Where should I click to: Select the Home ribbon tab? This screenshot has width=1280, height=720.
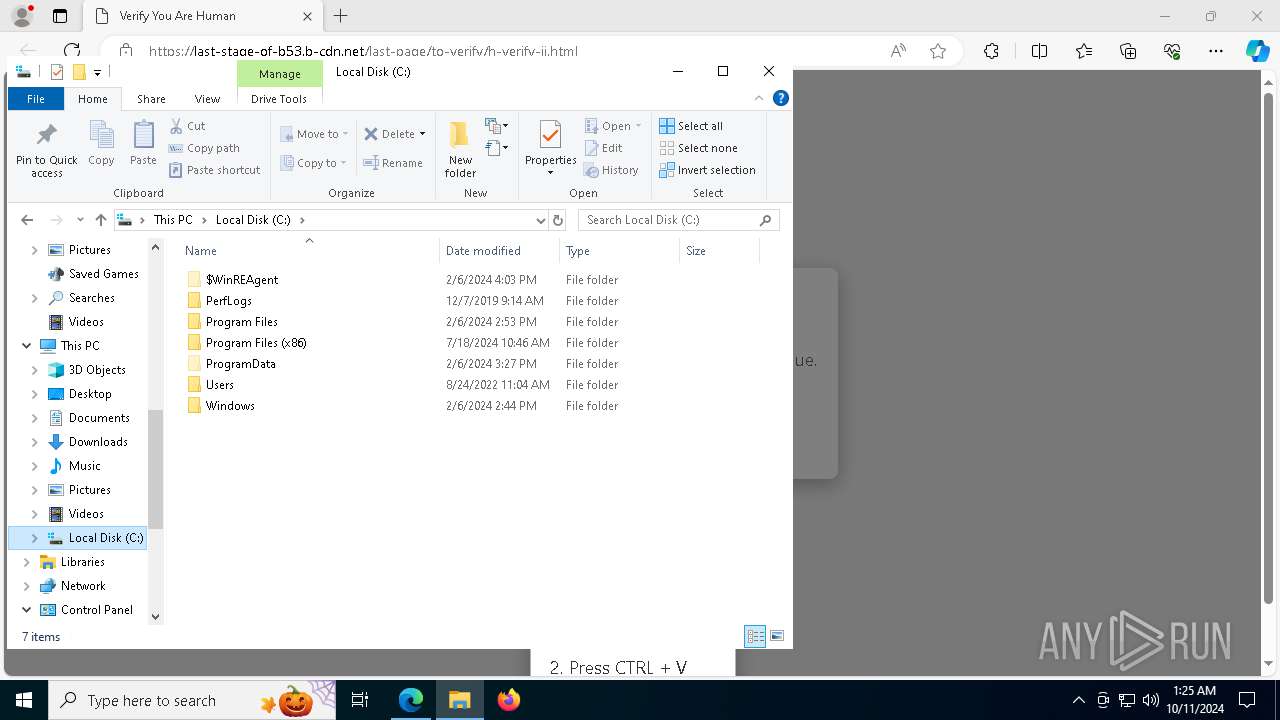92,99
